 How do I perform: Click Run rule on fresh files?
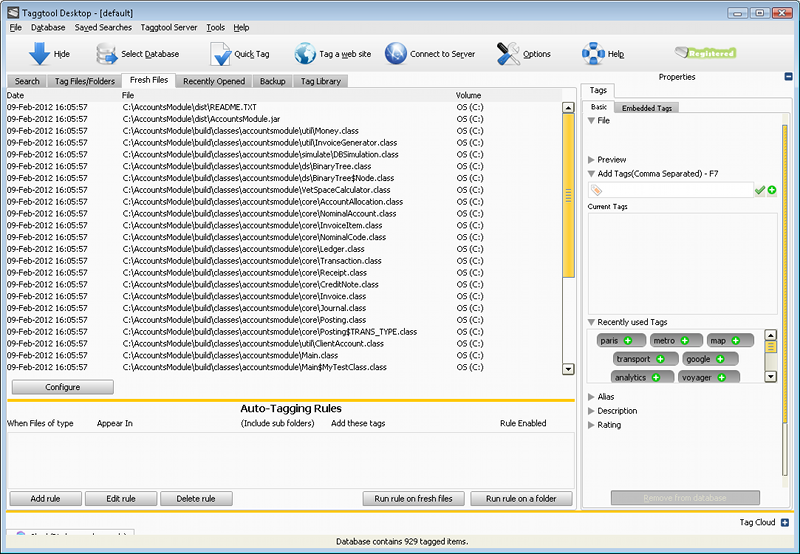pyautogui.click(x=413, y=498)
